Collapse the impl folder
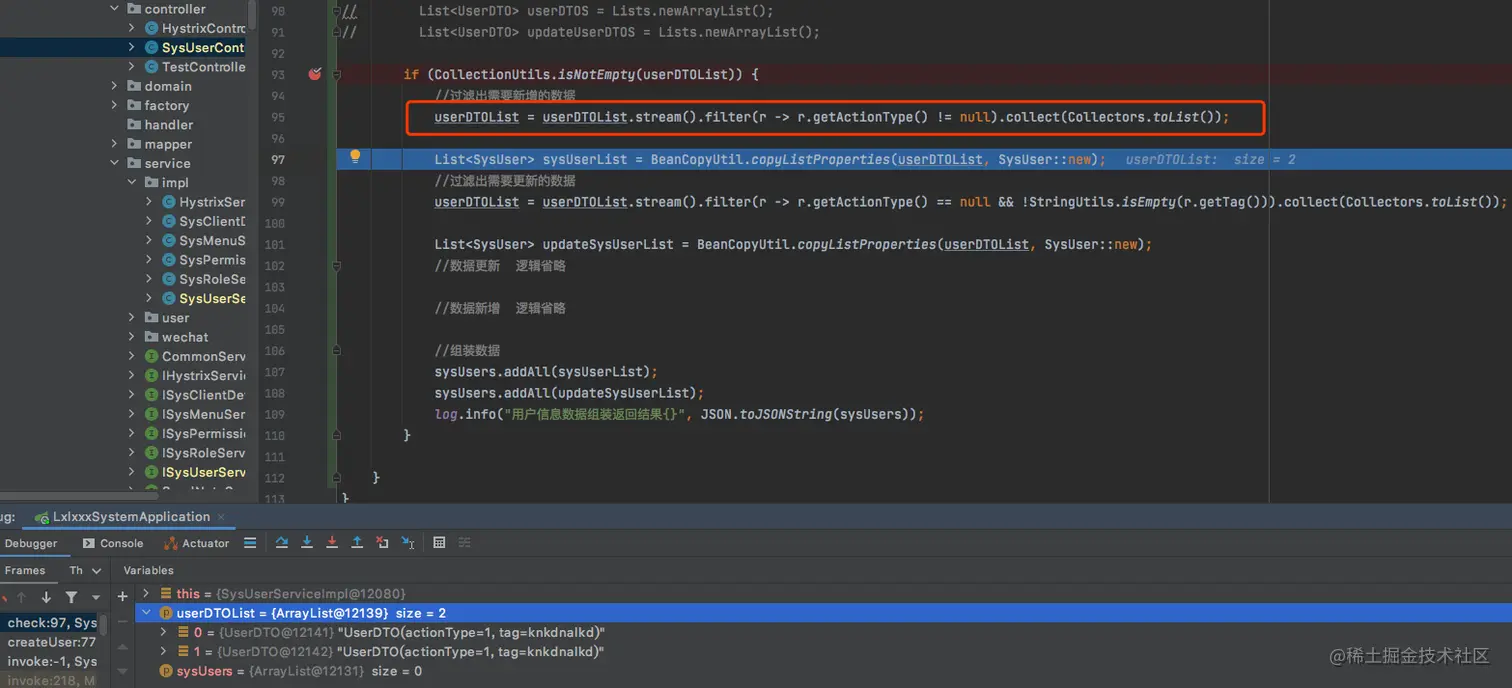This screenshot has height=688, width=1512. coord(132,182)
